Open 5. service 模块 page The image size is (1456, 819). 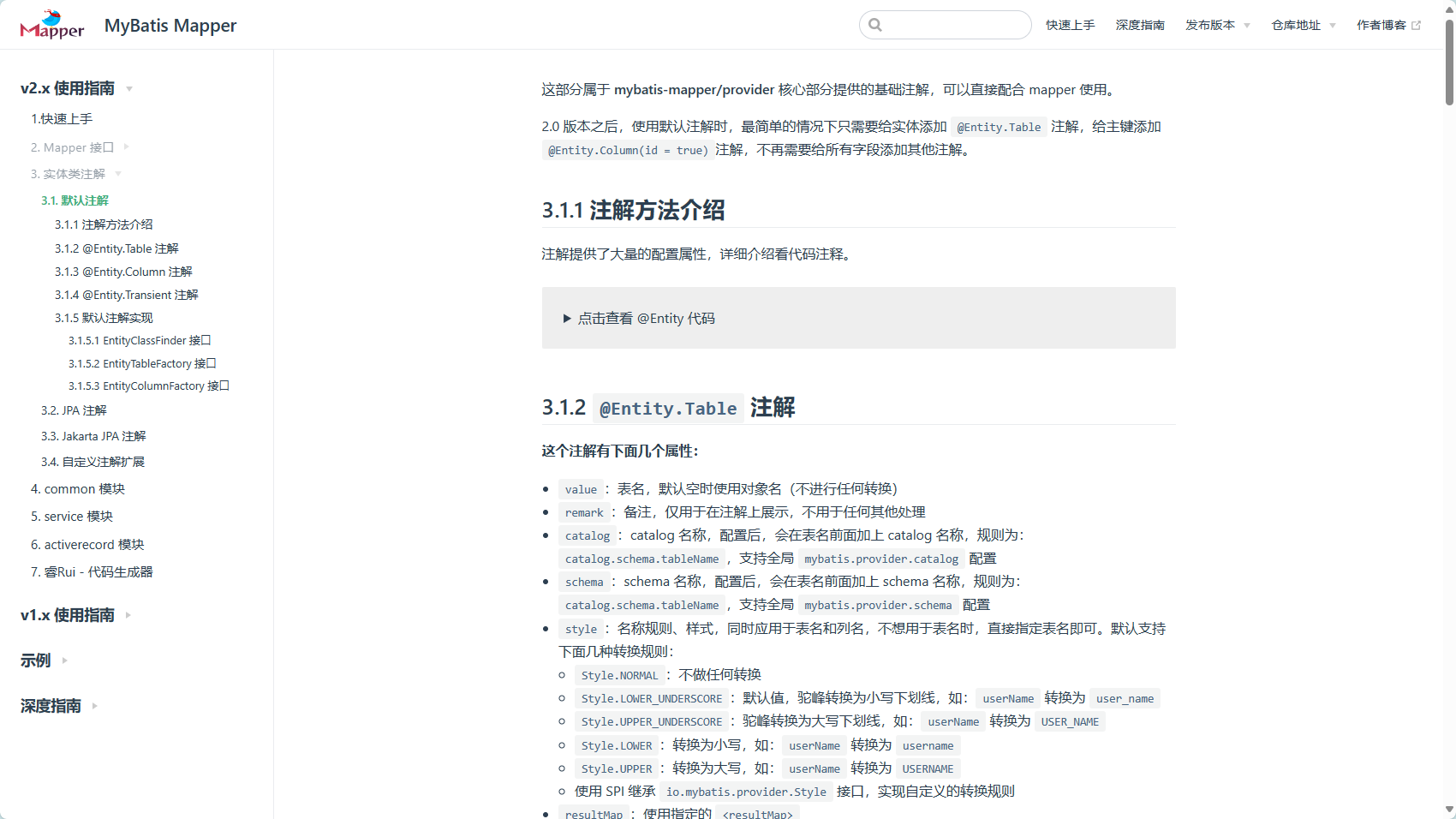(x=72, y=517)
